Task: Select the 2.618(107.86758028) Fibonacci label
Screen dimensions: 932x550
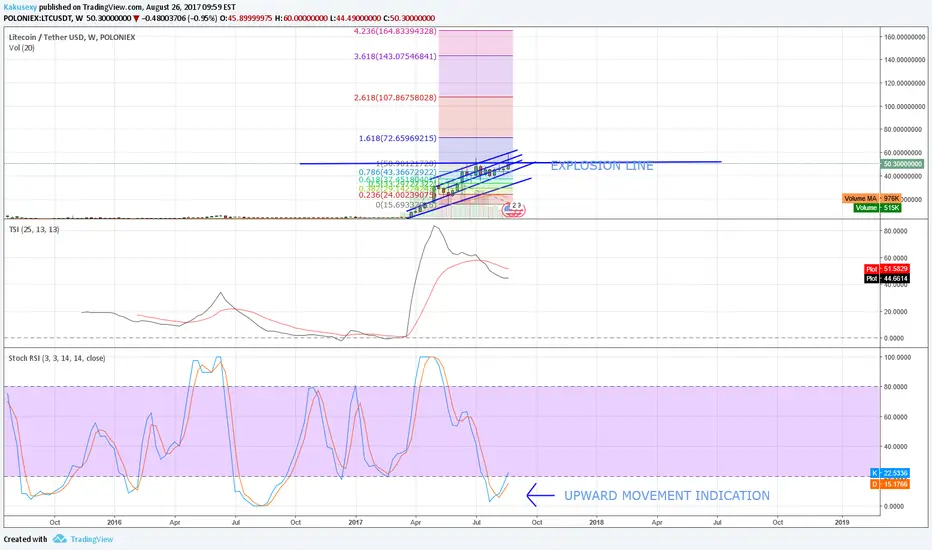Action: [x=395, y=98]
